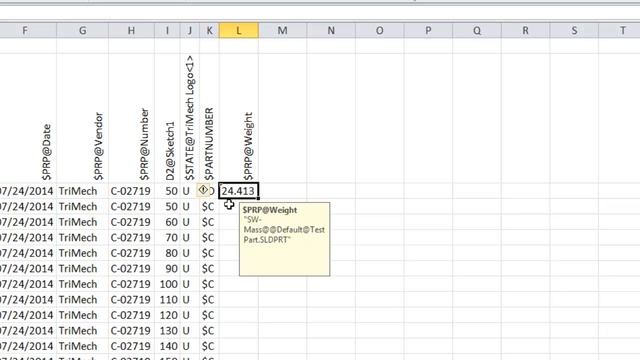Click the $PRP@Vendor header cell
This screenshot has height=360, width=640.
(82, 118)
